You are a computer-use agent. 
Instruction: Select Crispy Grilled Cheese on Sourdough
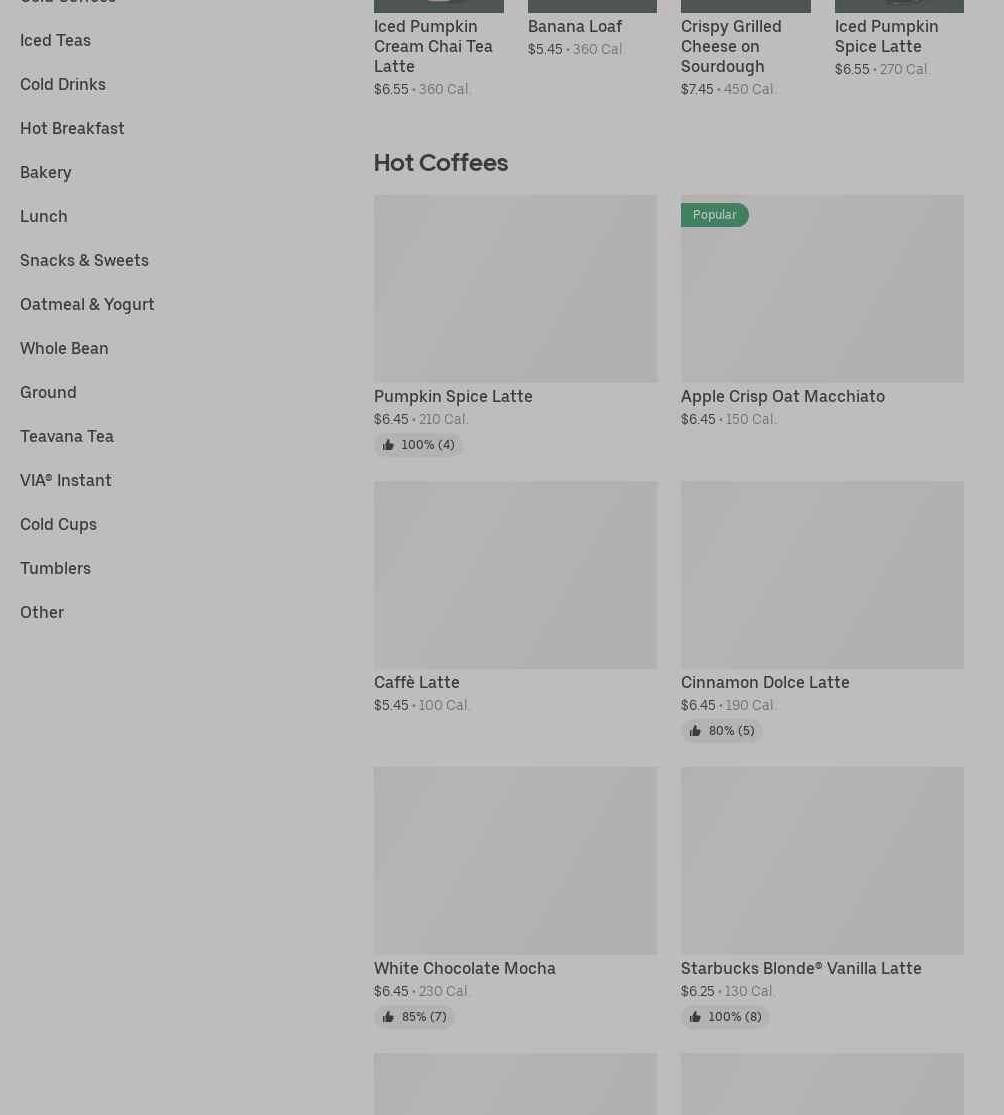(731, 46)
